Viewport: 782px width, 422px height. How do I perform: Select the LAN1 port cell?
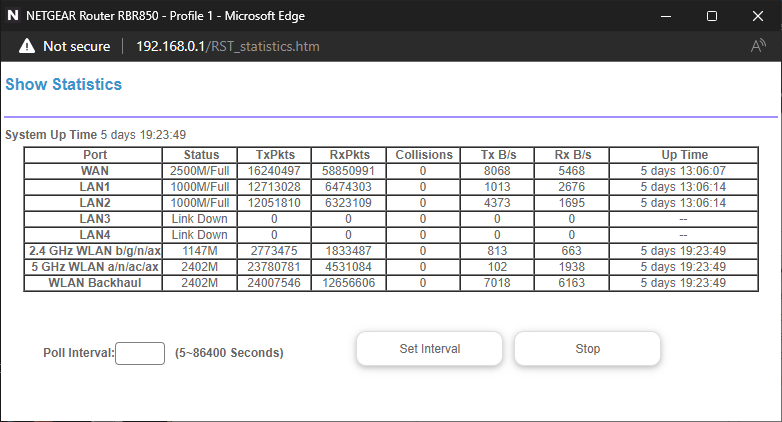point(94,187)
